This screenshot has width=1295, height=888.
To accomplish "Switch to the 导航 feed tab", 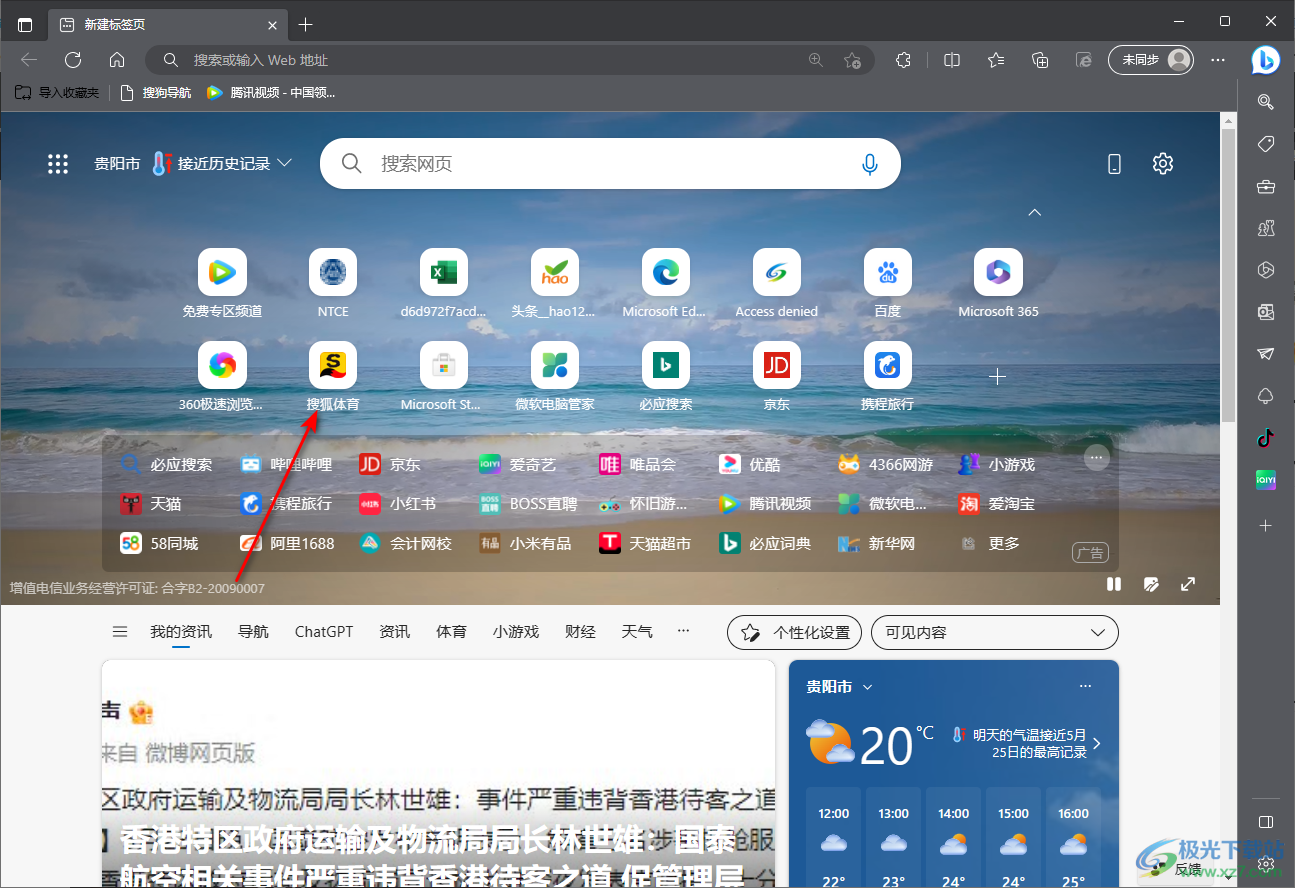I will [253, 632].
